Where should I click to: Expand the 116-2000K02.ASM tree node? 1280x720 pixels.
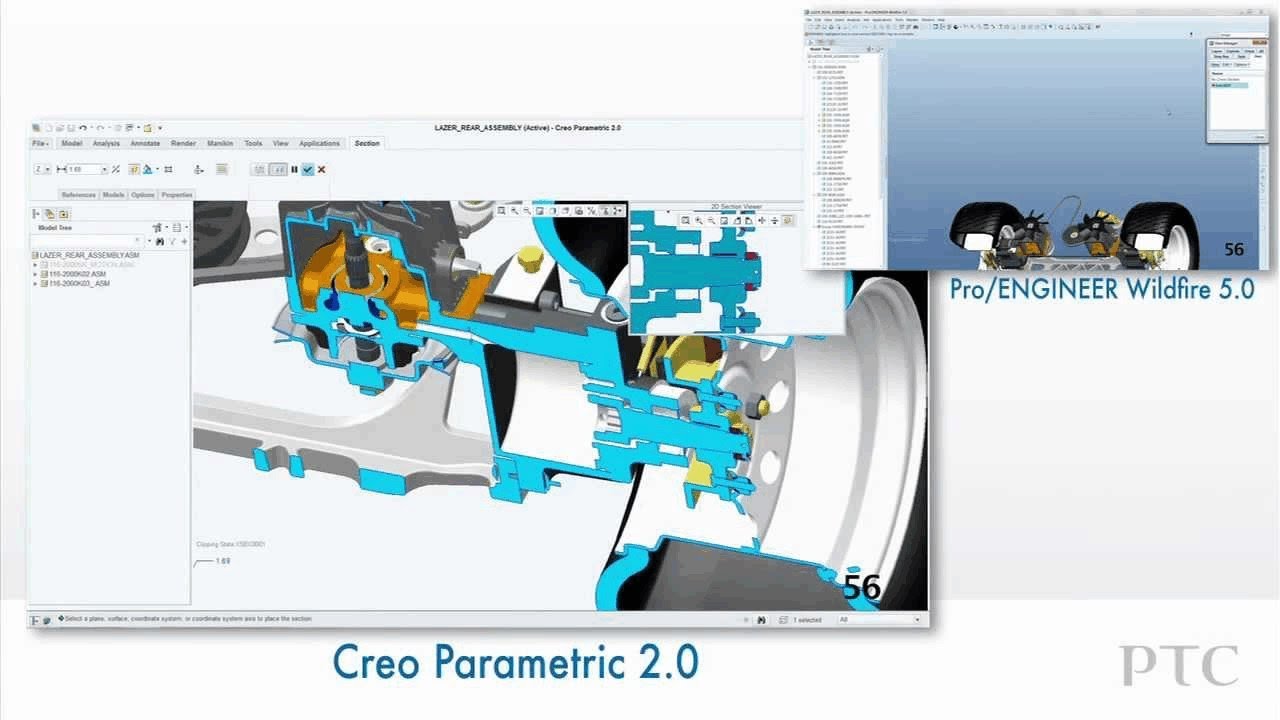pyautogui.click(x=35, y=274)
